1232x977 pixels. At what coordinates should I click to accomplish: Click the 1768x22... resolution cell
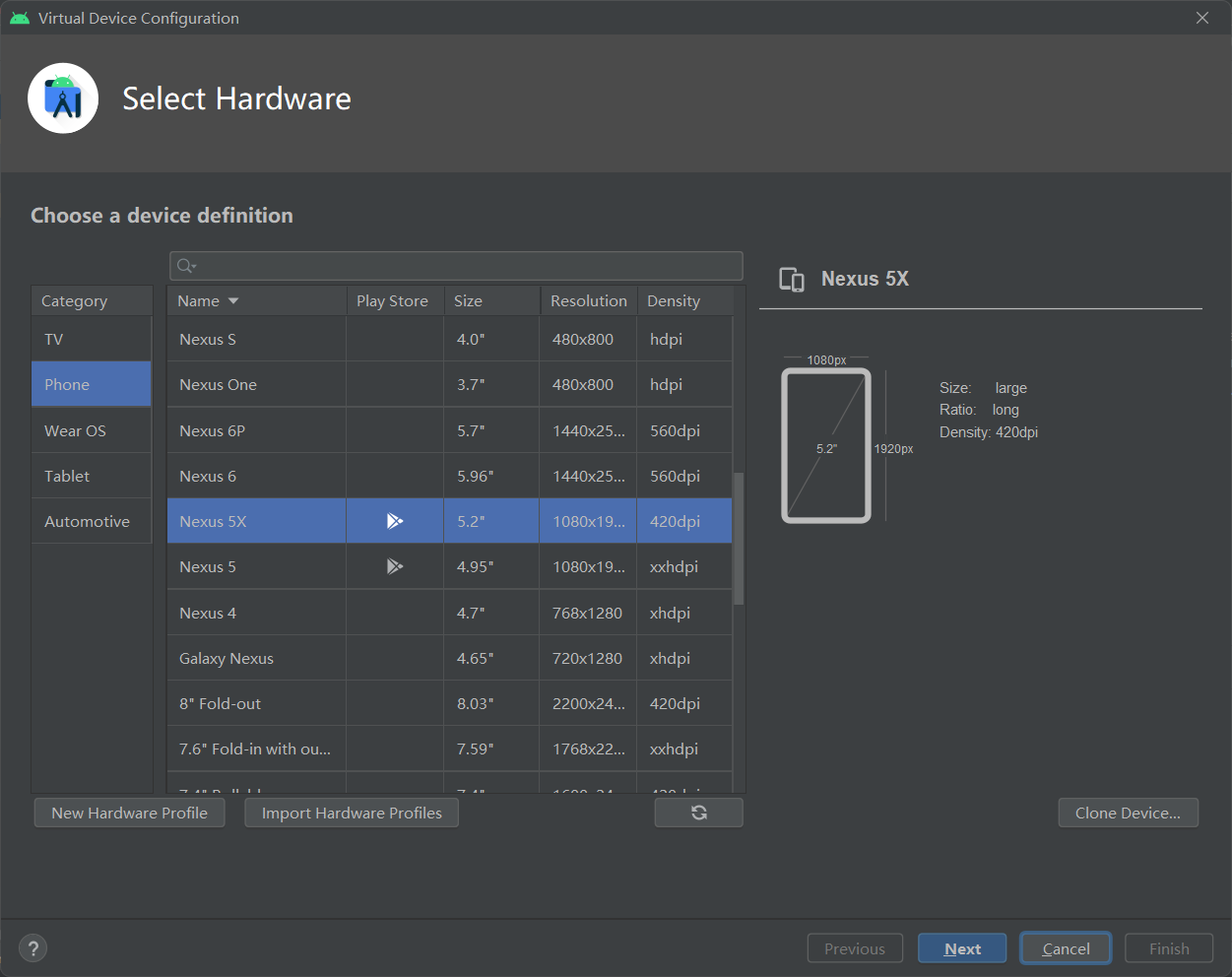588,749
